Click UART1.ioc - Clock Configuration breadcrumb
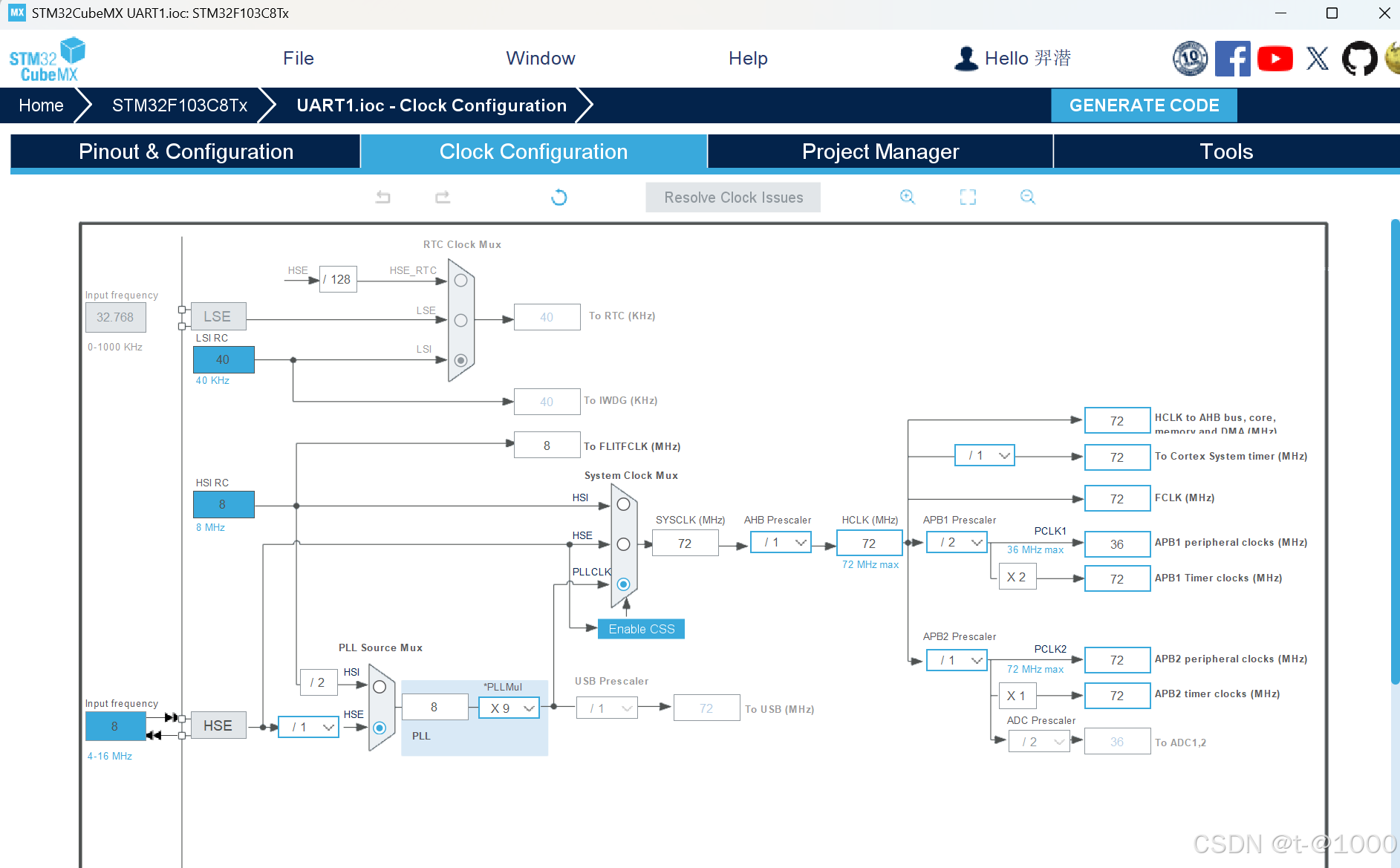The height and width of the screenshot is (868, 1400). (x=432, y=105)
